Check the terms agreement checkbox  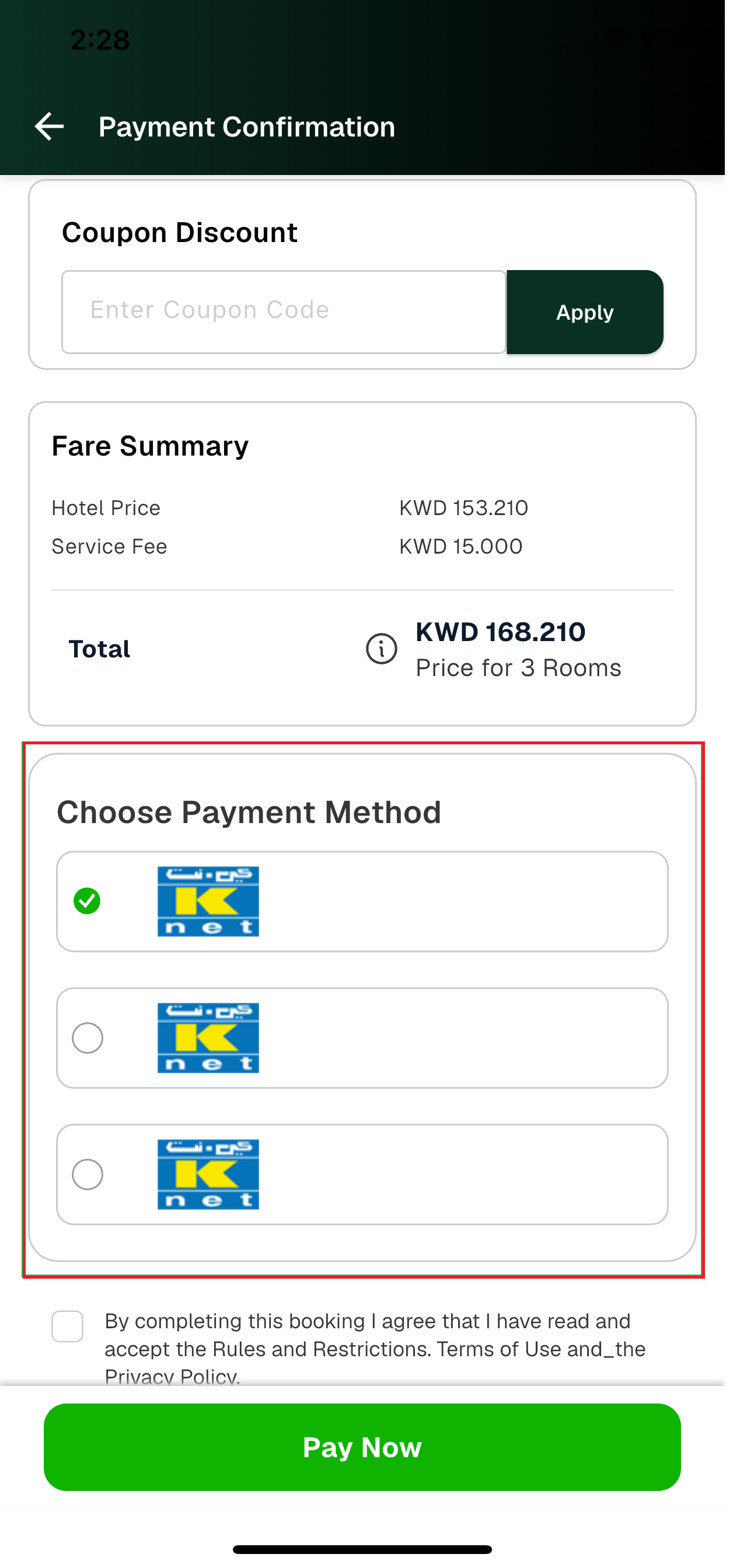coord(68,1326)
